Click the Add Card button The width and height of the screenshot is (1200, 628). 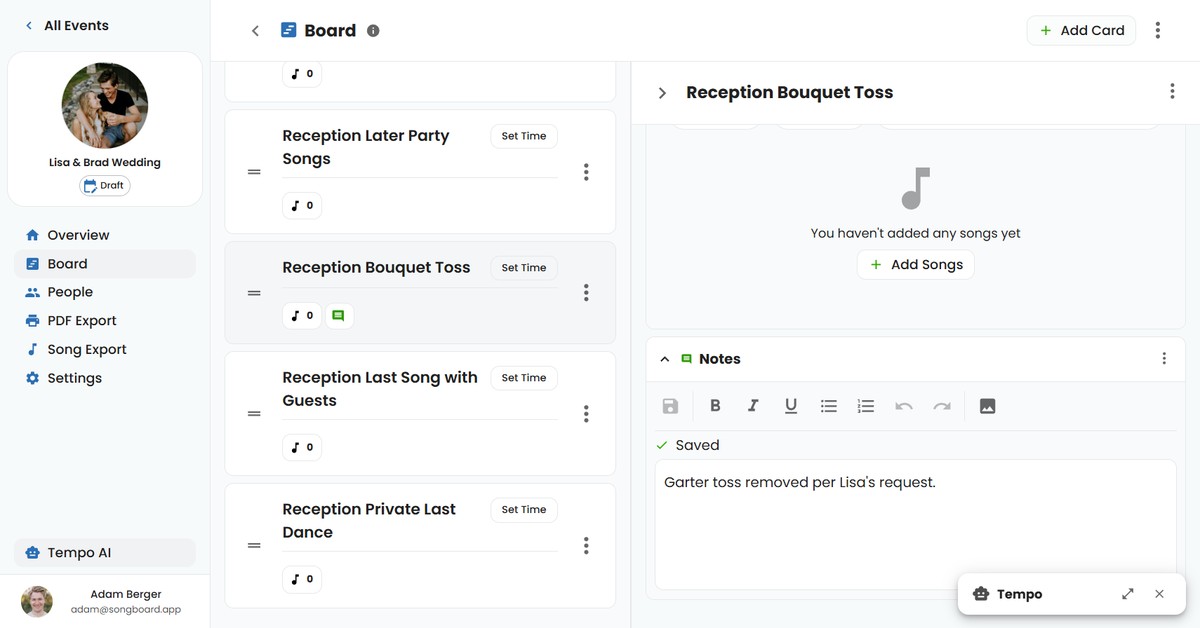click(1081, 30)
